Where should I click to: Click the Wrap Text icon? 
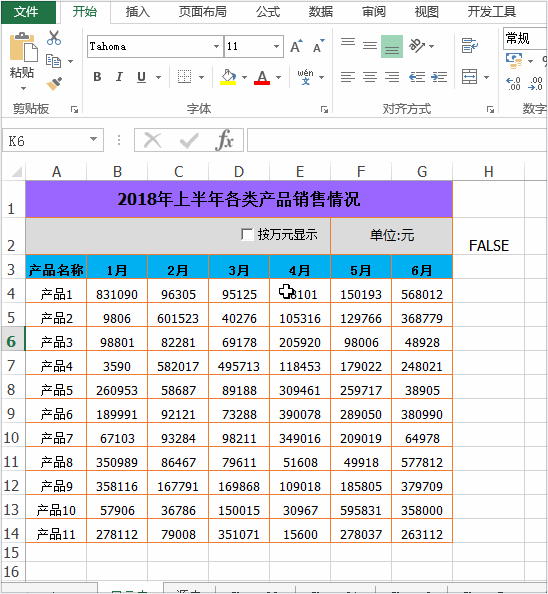point(470,46)
